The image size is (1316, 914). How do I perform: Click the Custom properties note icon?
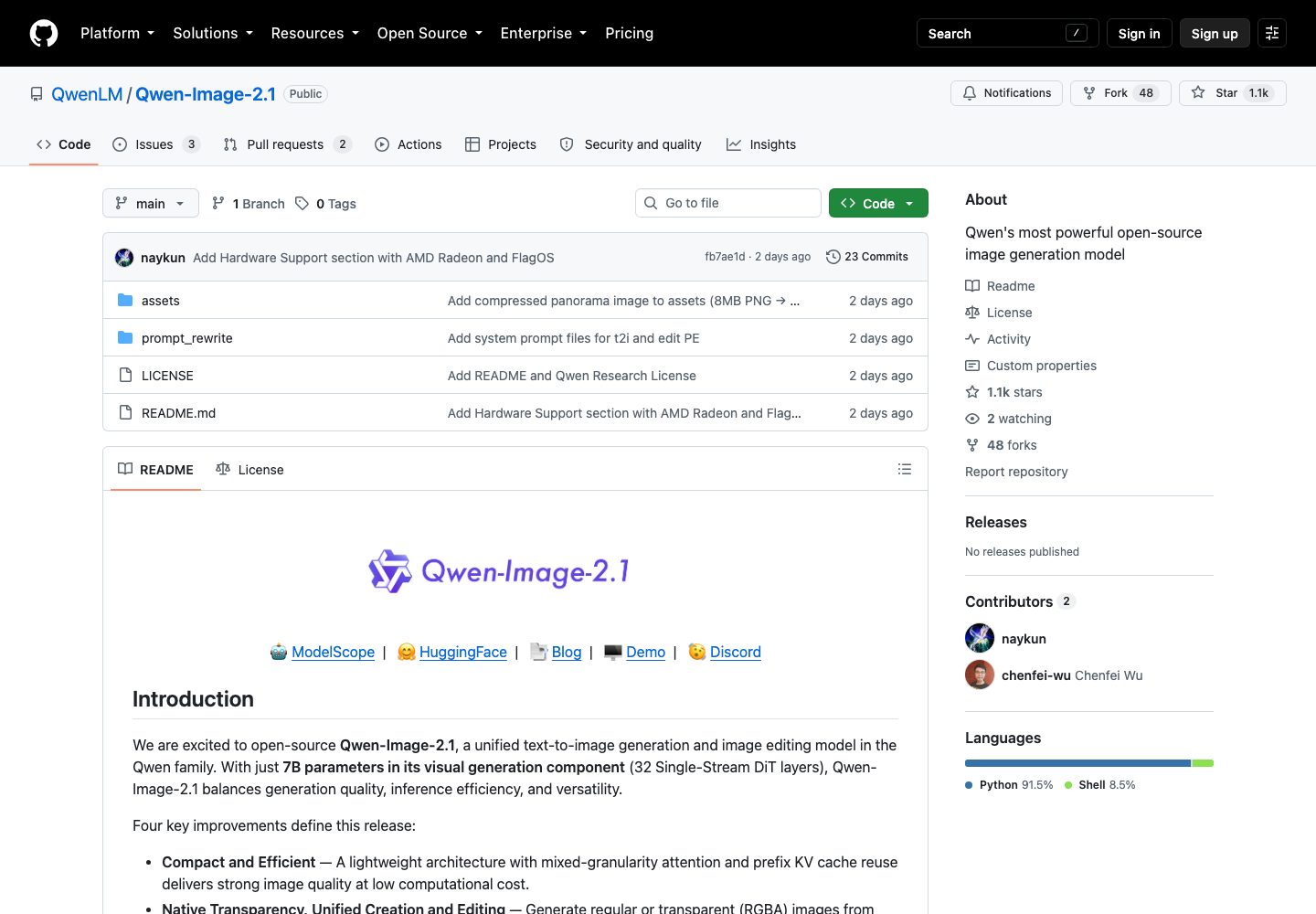(x=972, y=366)
